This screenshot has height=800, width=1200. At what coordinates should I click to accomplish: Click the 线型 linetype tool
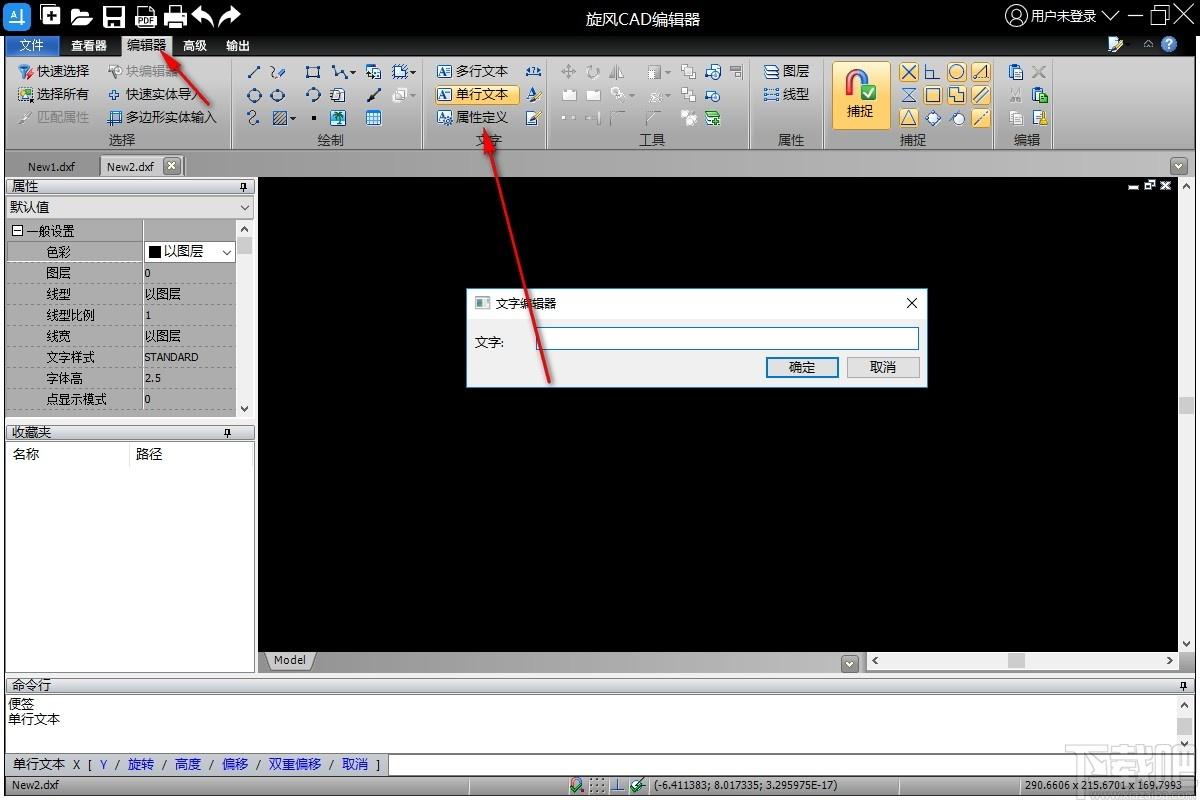pos(786,94)
